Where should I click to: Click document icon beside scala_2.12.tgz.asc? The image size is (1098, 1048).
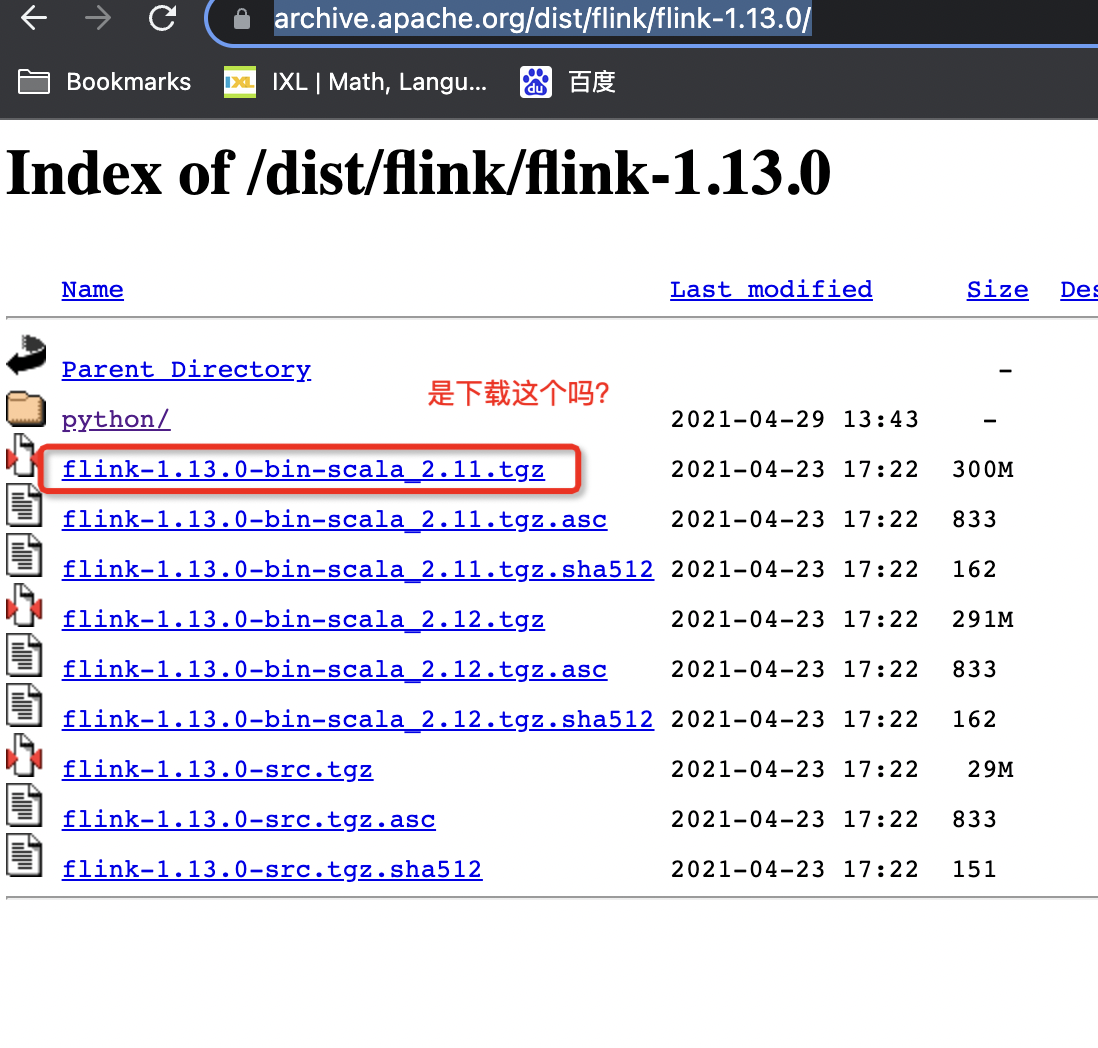(24, 655)
